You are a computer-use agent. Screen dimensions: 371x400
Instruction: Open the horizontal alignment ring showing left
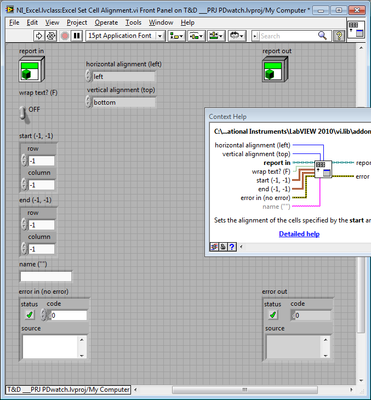[124, 77]
